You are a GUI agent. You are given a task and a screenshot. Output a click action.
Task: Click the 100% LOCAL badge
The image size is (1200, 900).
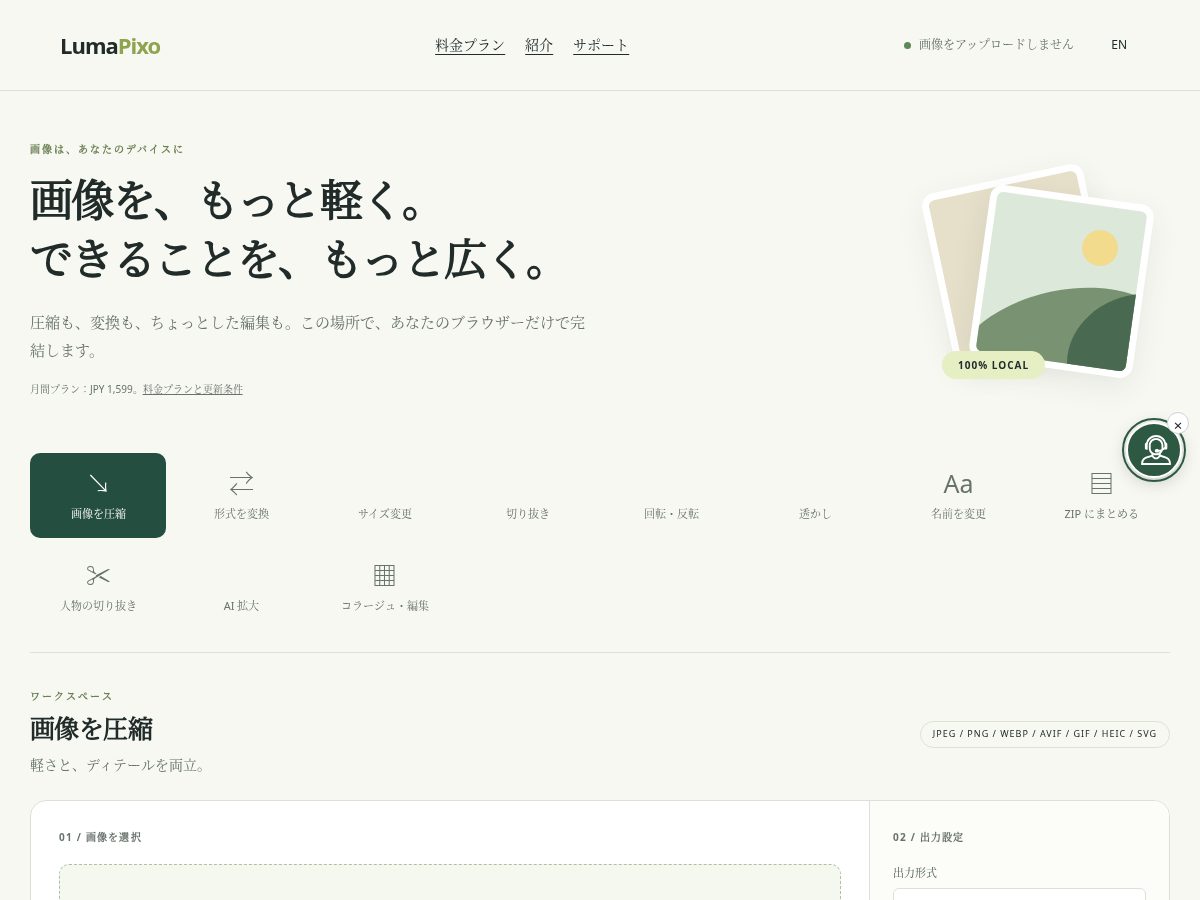pos(993,365)
